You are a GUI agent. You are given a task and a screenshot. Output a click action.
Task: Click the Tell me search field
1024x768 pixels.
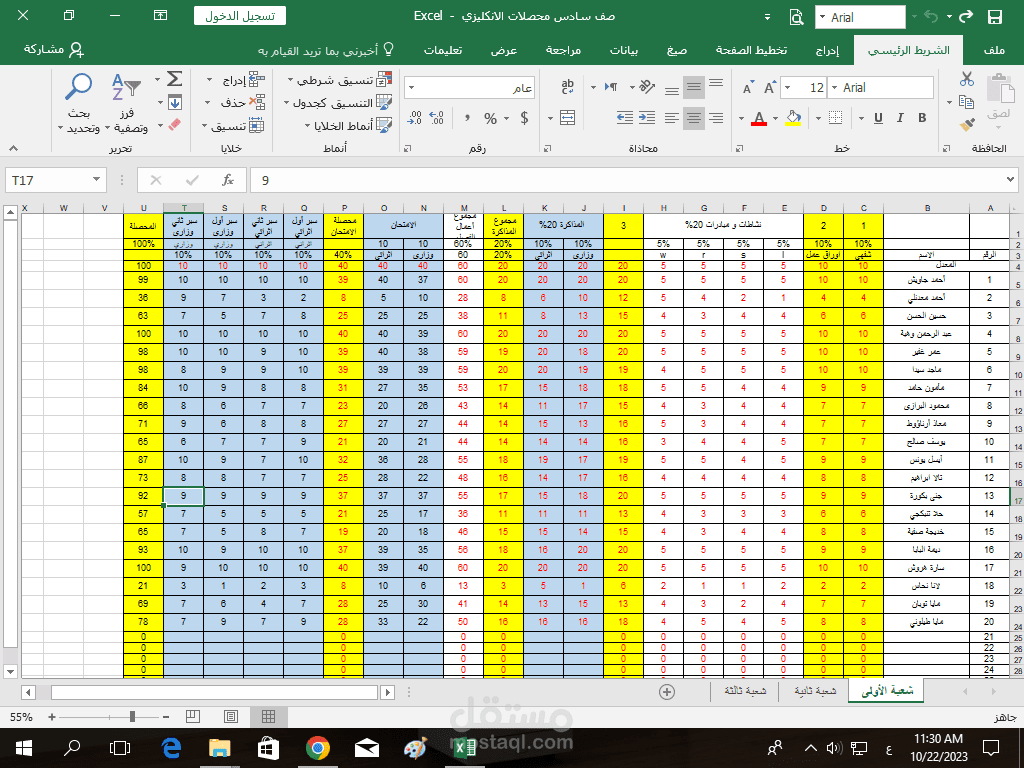pyautogui.click(x=326, y=50)
